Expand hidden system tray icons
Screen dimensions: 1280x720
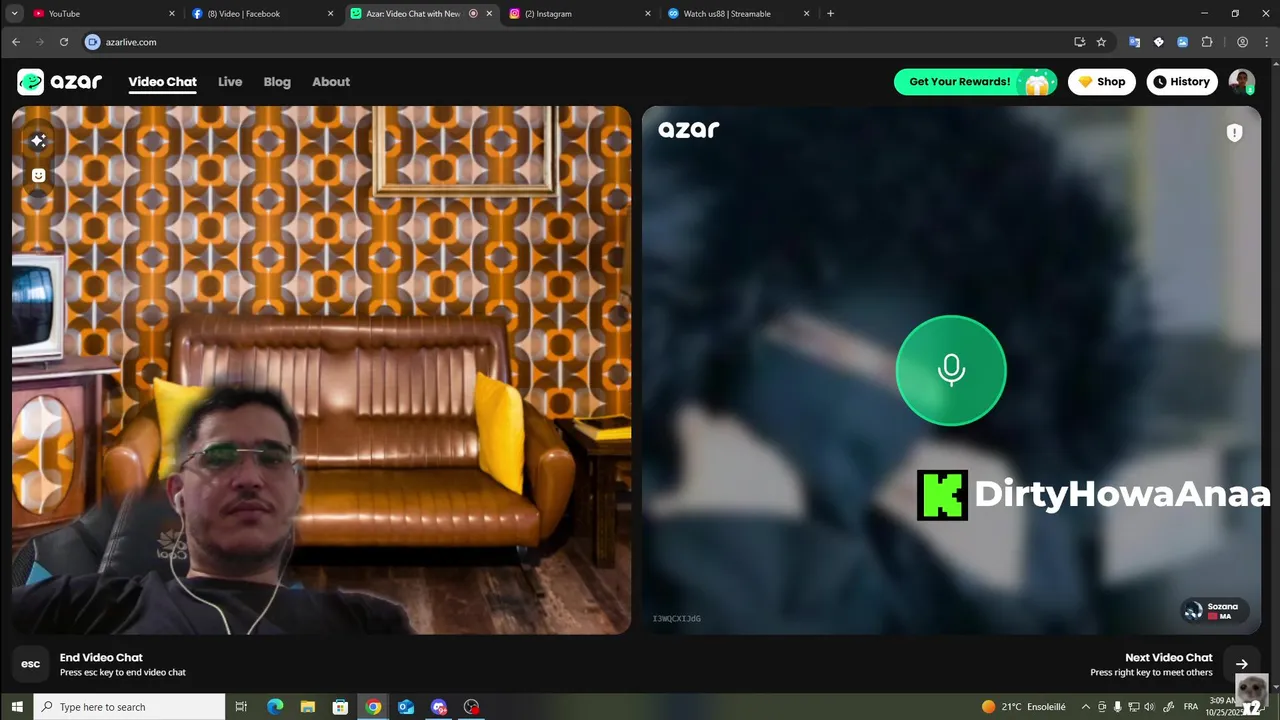click(x=1085, y=707)
